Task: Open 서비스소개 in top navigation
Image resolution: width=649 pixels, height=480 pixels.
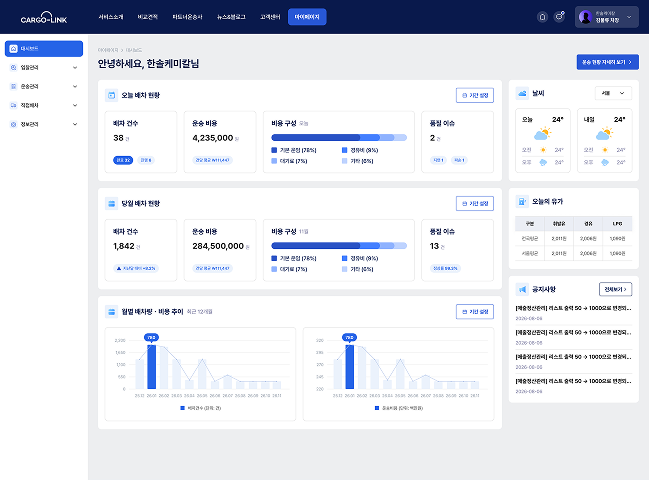Action: click(x=111, y=17)
